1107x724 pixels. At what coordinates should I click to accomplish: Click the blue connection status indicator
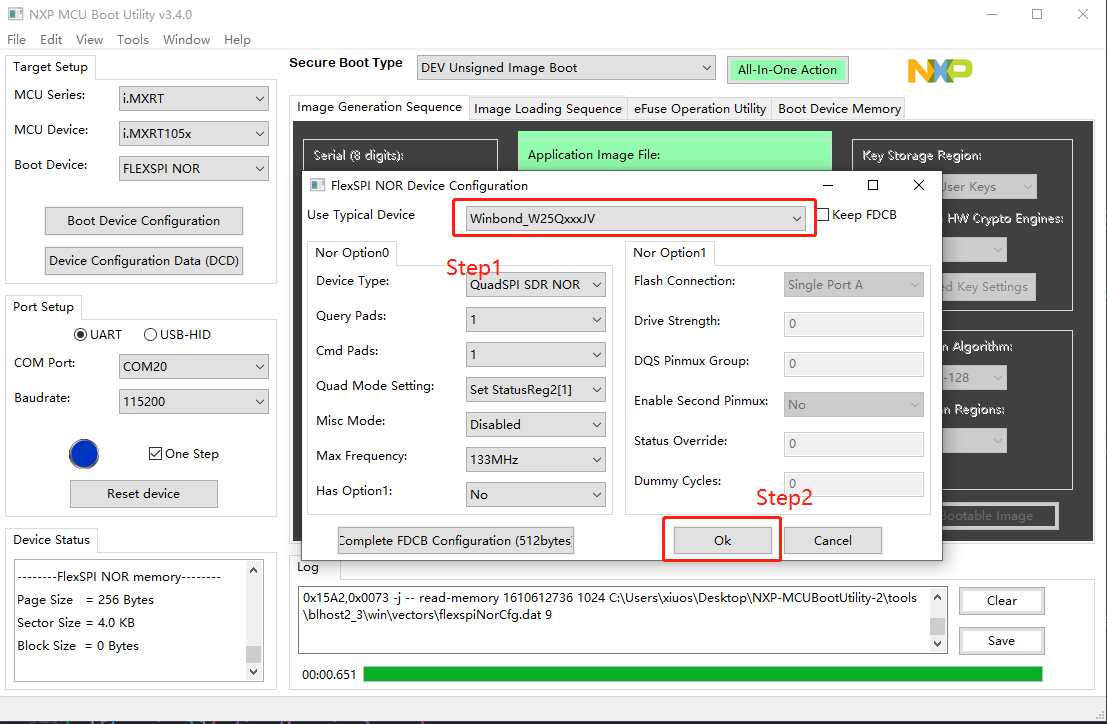(84, 454)
